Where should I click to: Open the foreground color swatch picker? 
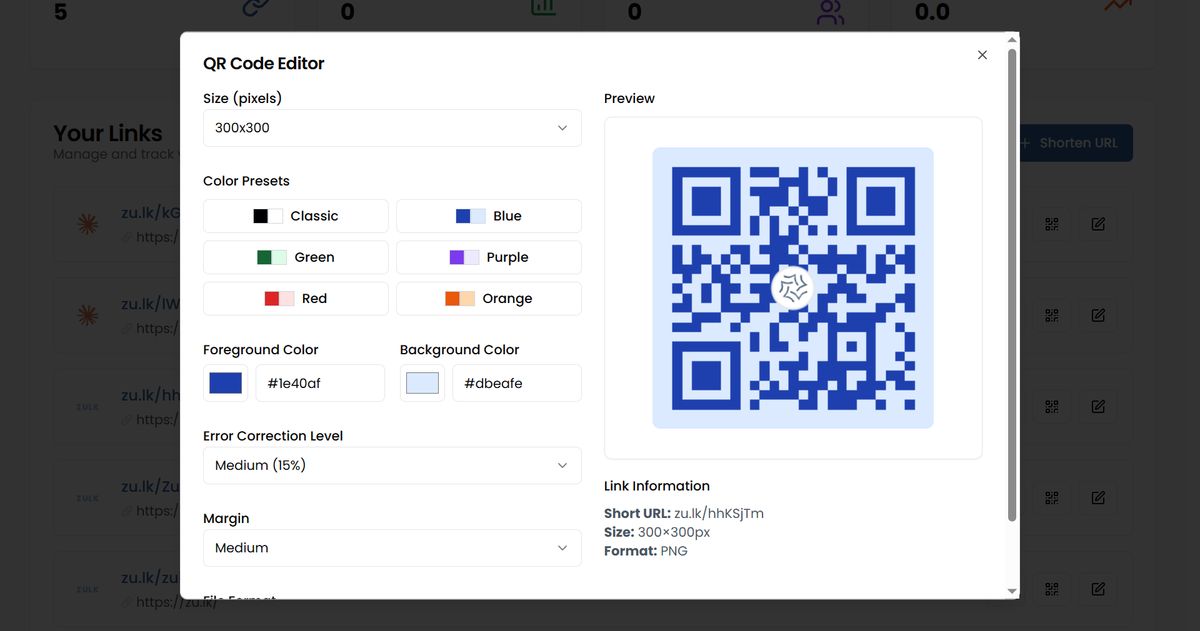tap(226, 383)
